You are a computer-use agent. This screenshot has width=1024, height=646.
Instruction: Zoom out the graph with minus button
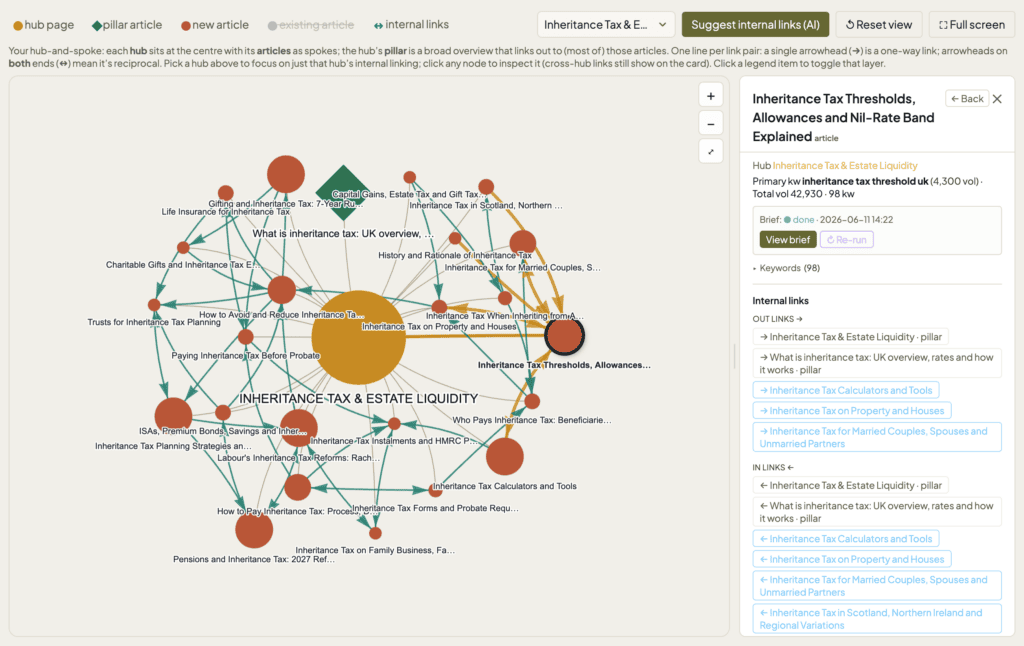click(711, 123)
